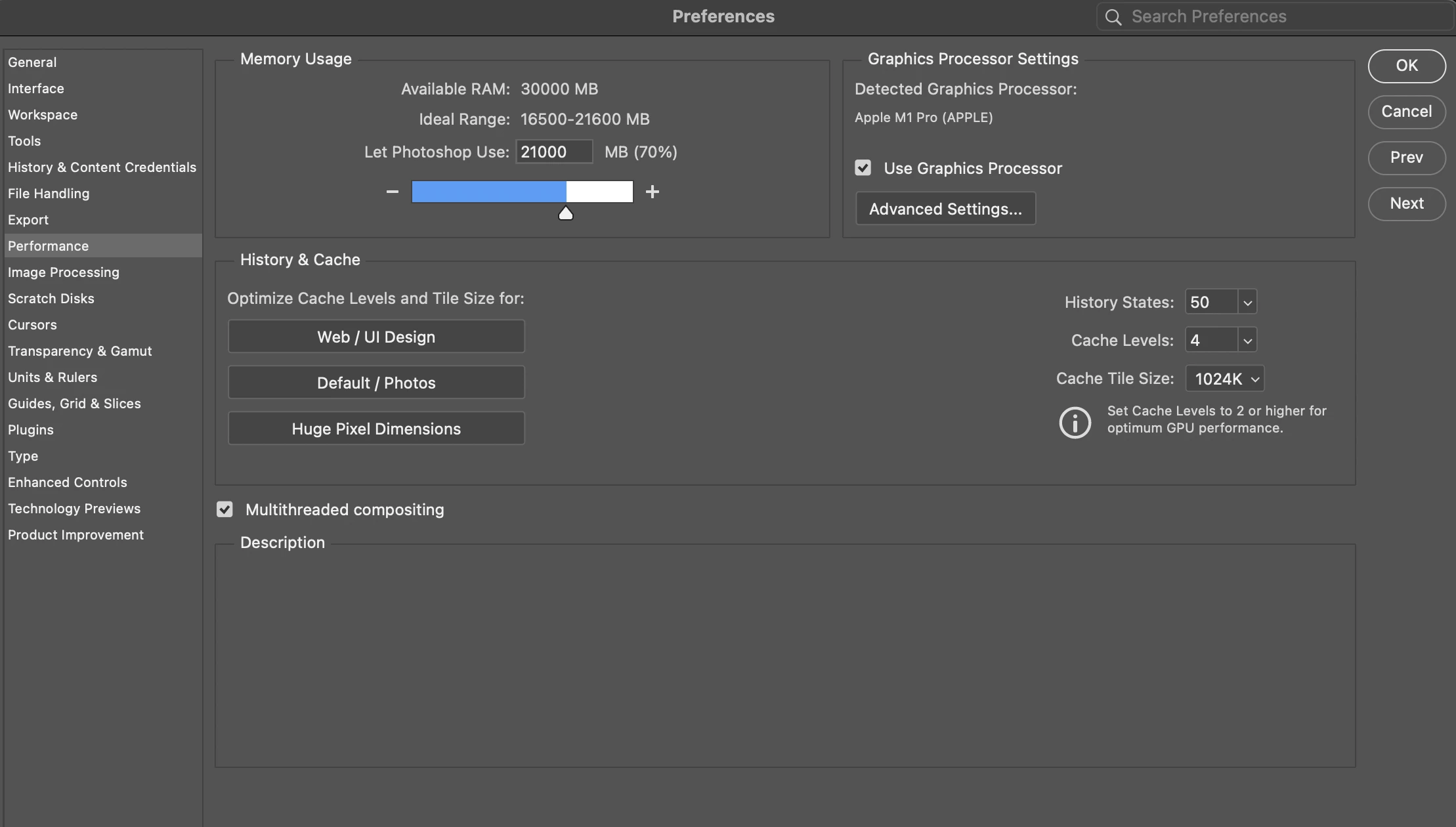
Task: Click the Let Photoshop Use field
Action: pos(553,152)
